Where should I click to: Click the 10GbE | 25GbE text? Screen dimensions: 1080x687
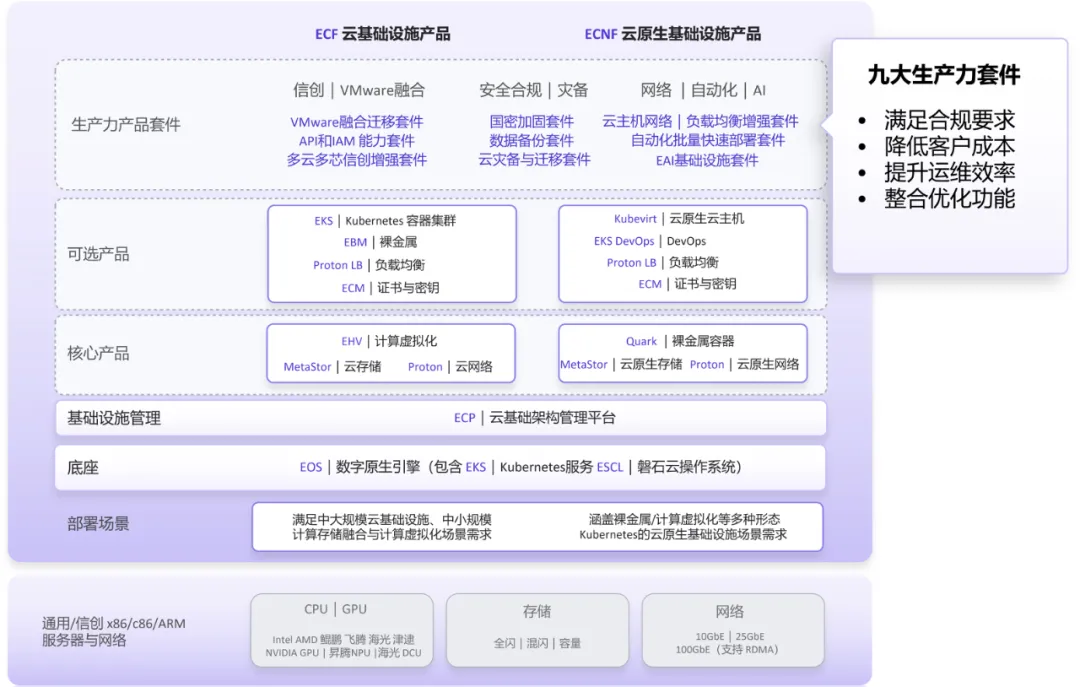[x=729, y=636]
